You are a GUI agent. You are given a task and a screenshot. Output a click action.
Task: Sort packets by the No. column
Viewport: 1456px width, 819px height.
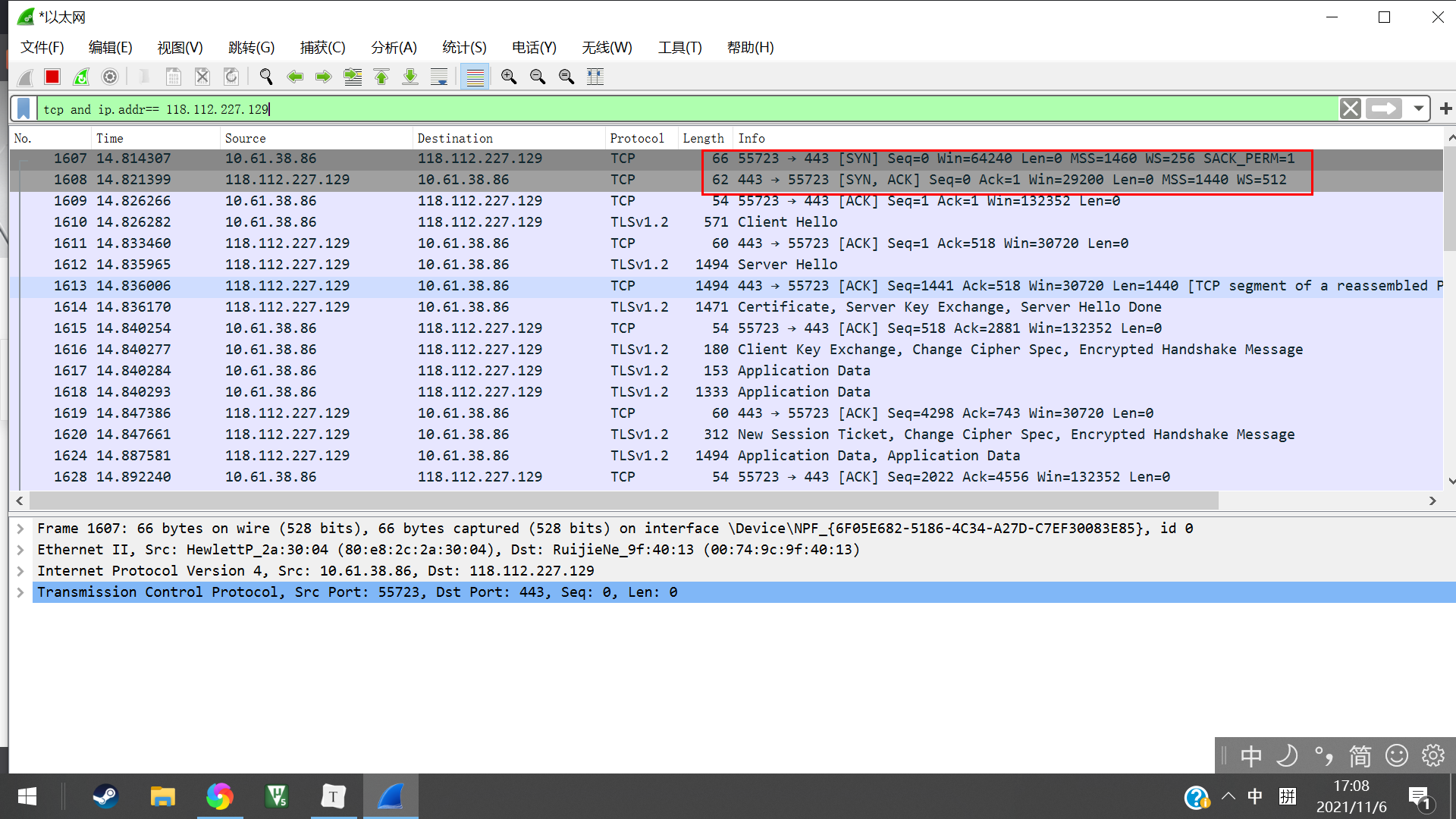click(50, 138)
